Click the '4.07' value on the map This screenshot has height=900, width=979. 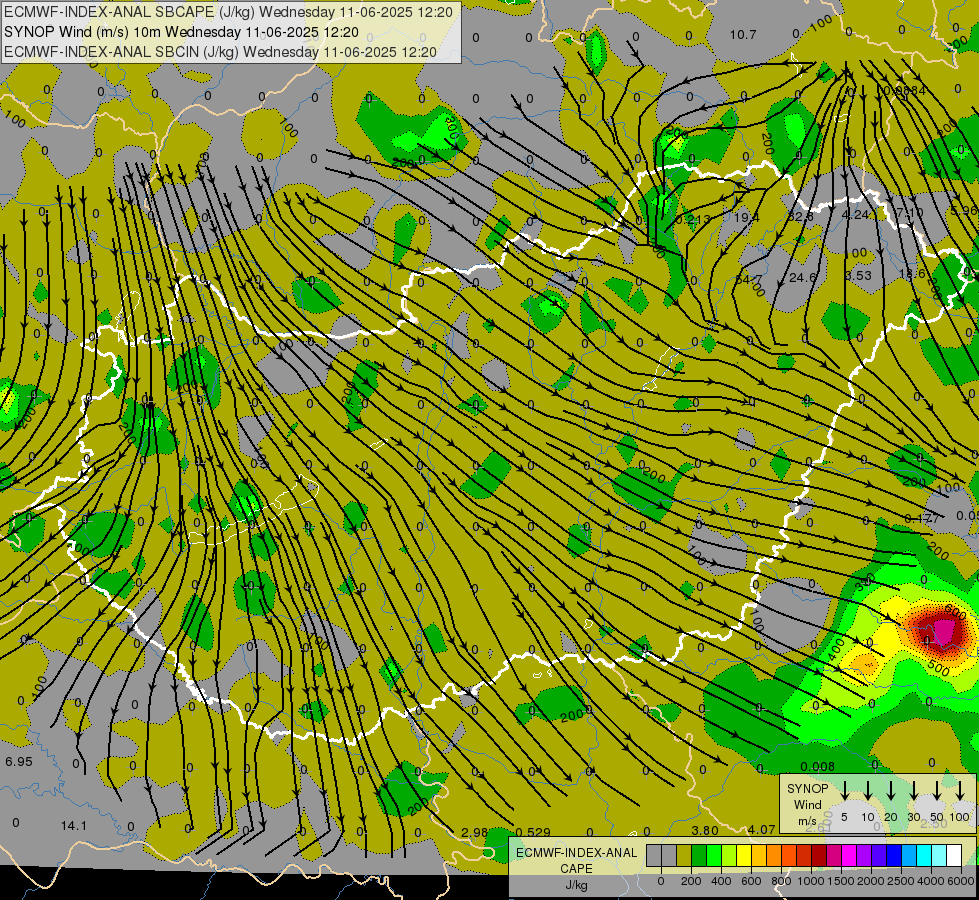(x=761, y=830)
